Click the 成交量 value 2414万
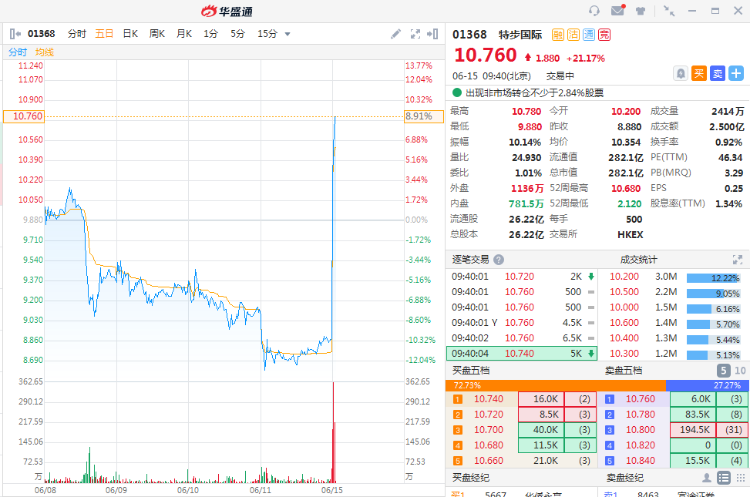The height and width of the screenshot is (497, 750). [728, 111]
